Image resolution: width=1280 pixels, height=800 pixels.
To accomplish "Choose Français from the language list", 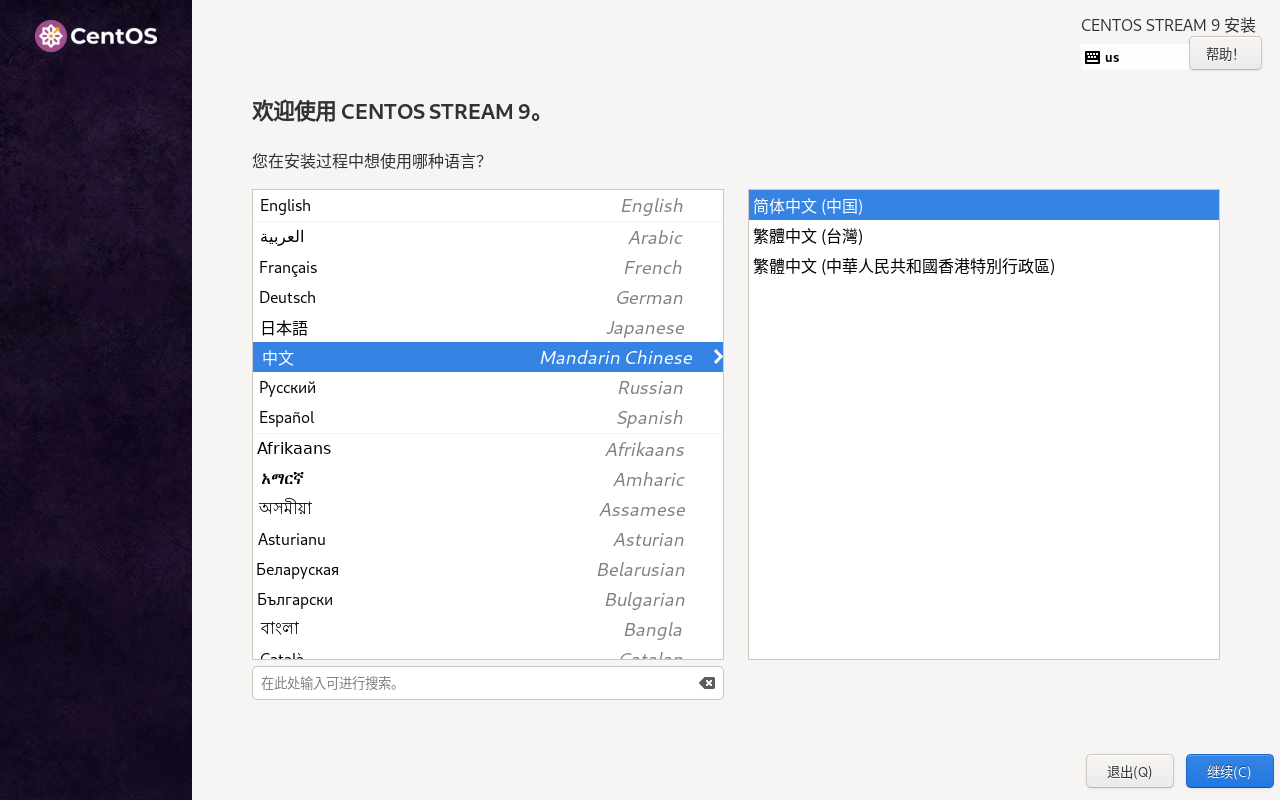I will [x=488, y=267].
